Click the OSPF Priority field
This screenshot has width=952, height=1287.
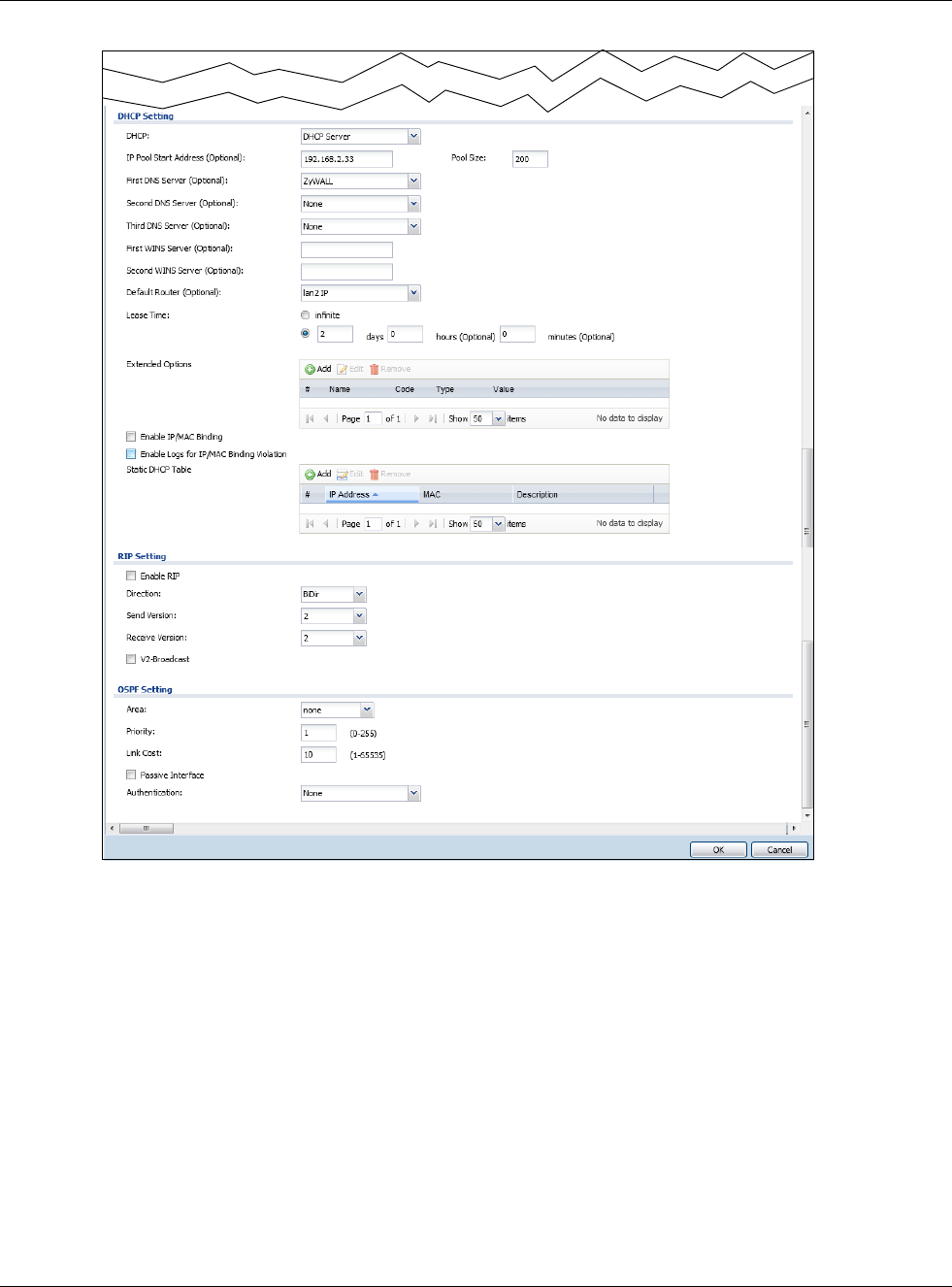(x=318, y=733)
